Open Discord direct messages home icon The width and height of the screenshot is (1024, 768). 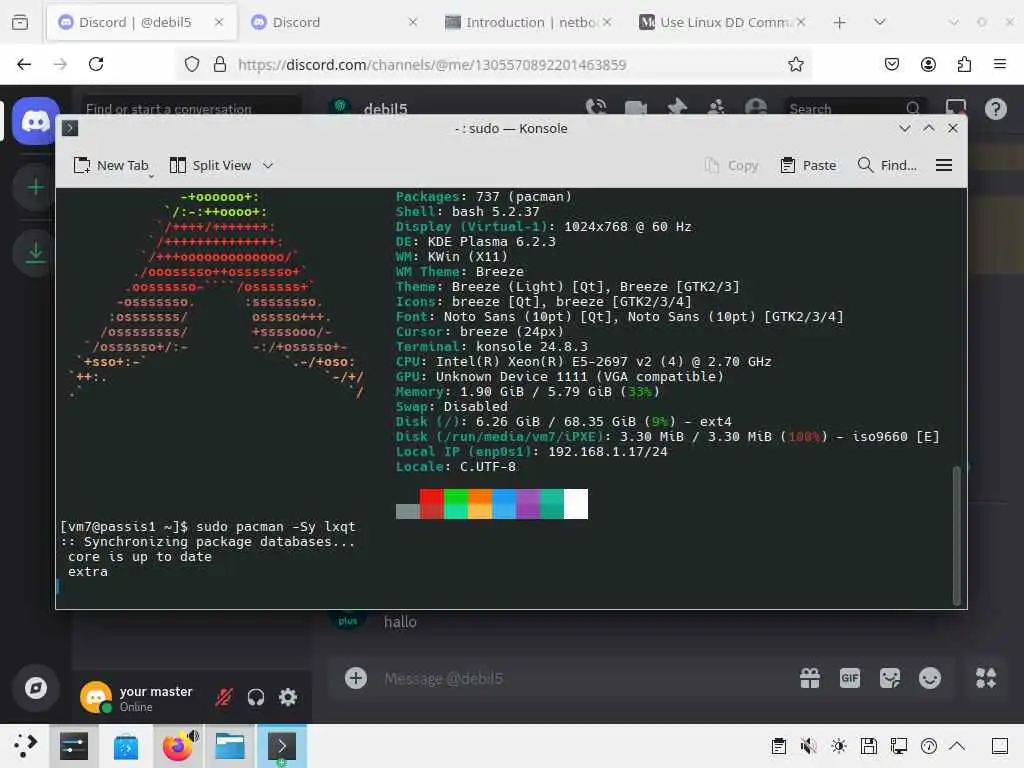35,121
